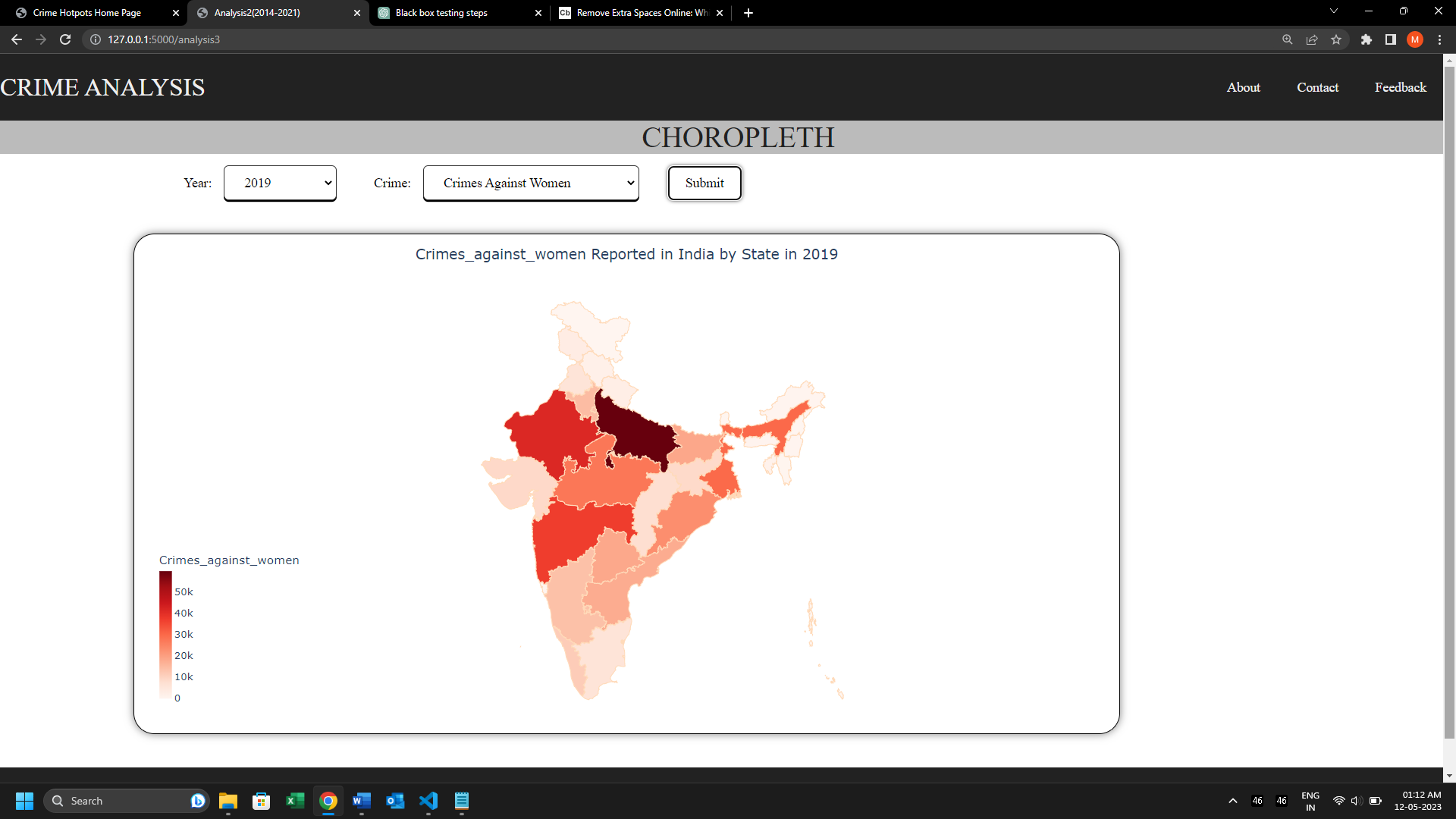Expand the hidden icons chevron in system tray

click(1232, 800)
